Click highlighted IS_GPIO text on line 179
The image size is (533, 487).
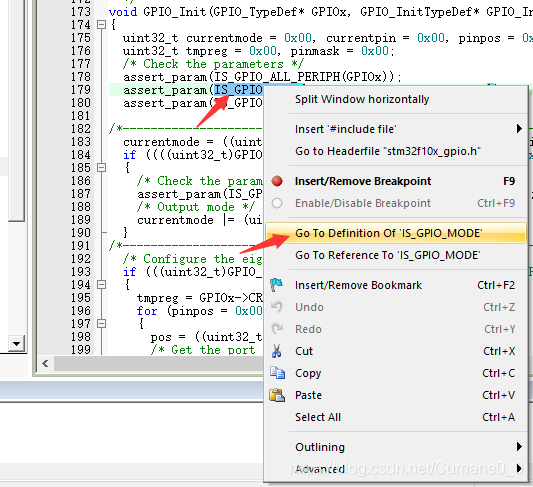coord(238,90)
